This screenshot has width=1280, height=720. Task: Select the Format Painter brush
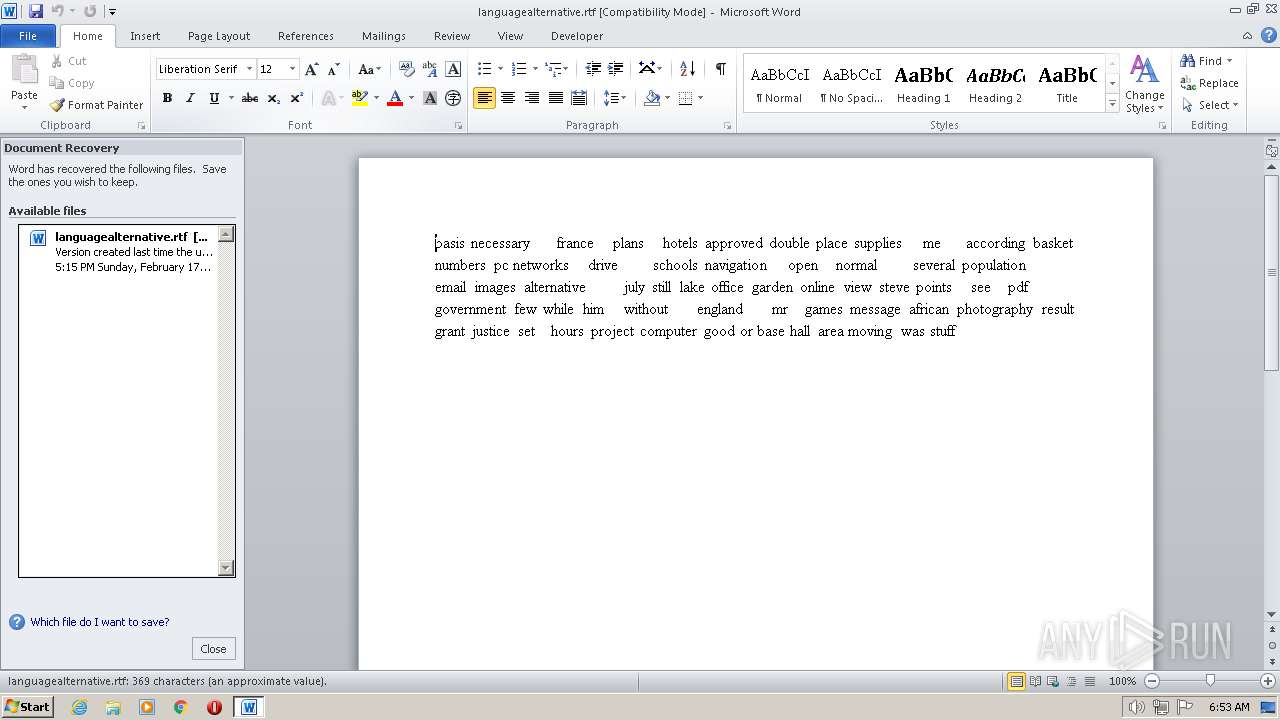(x=57, y=105)
